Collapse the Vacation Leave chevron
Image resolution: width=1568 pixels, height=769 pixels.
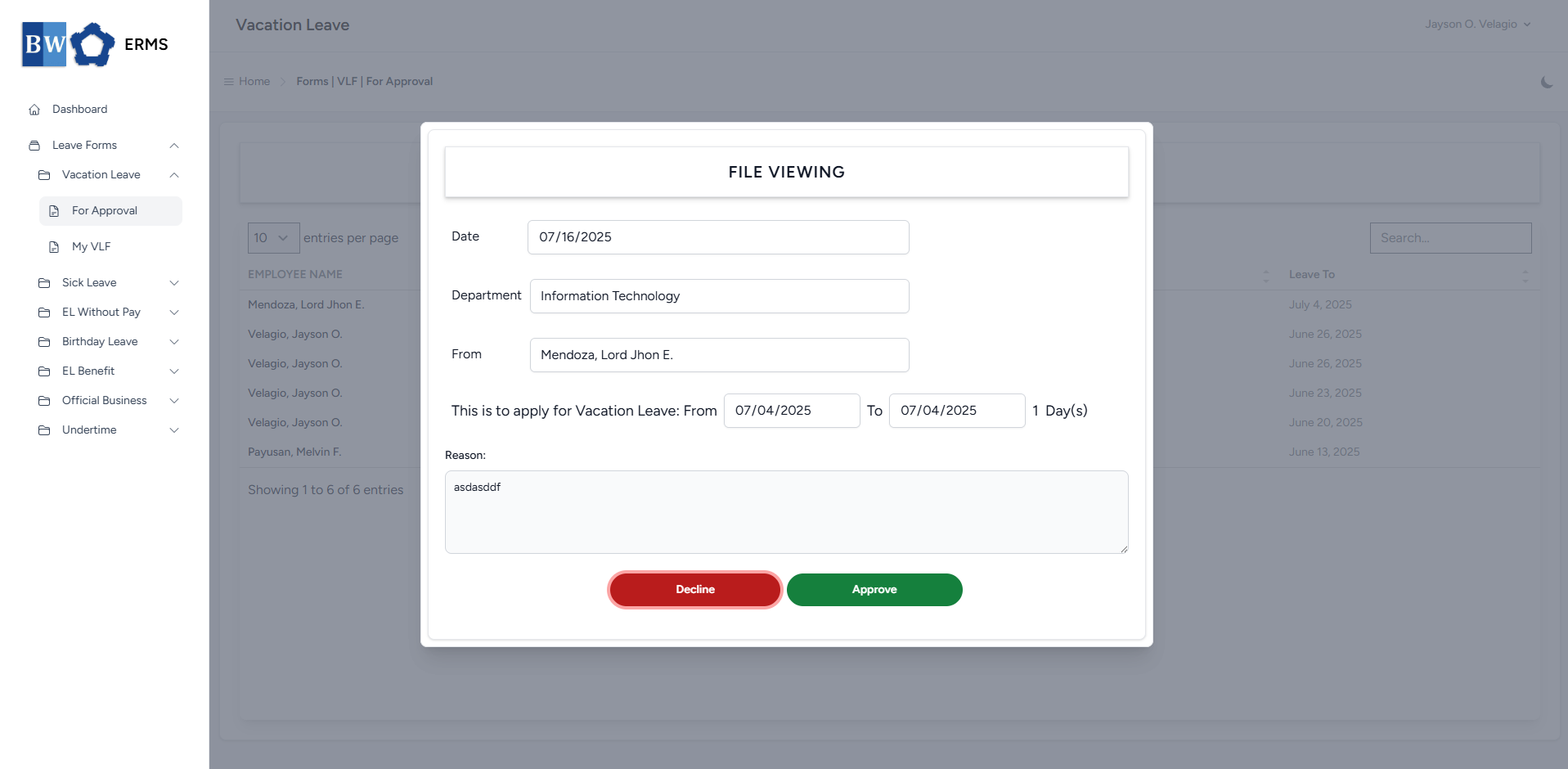click(174, 175)
